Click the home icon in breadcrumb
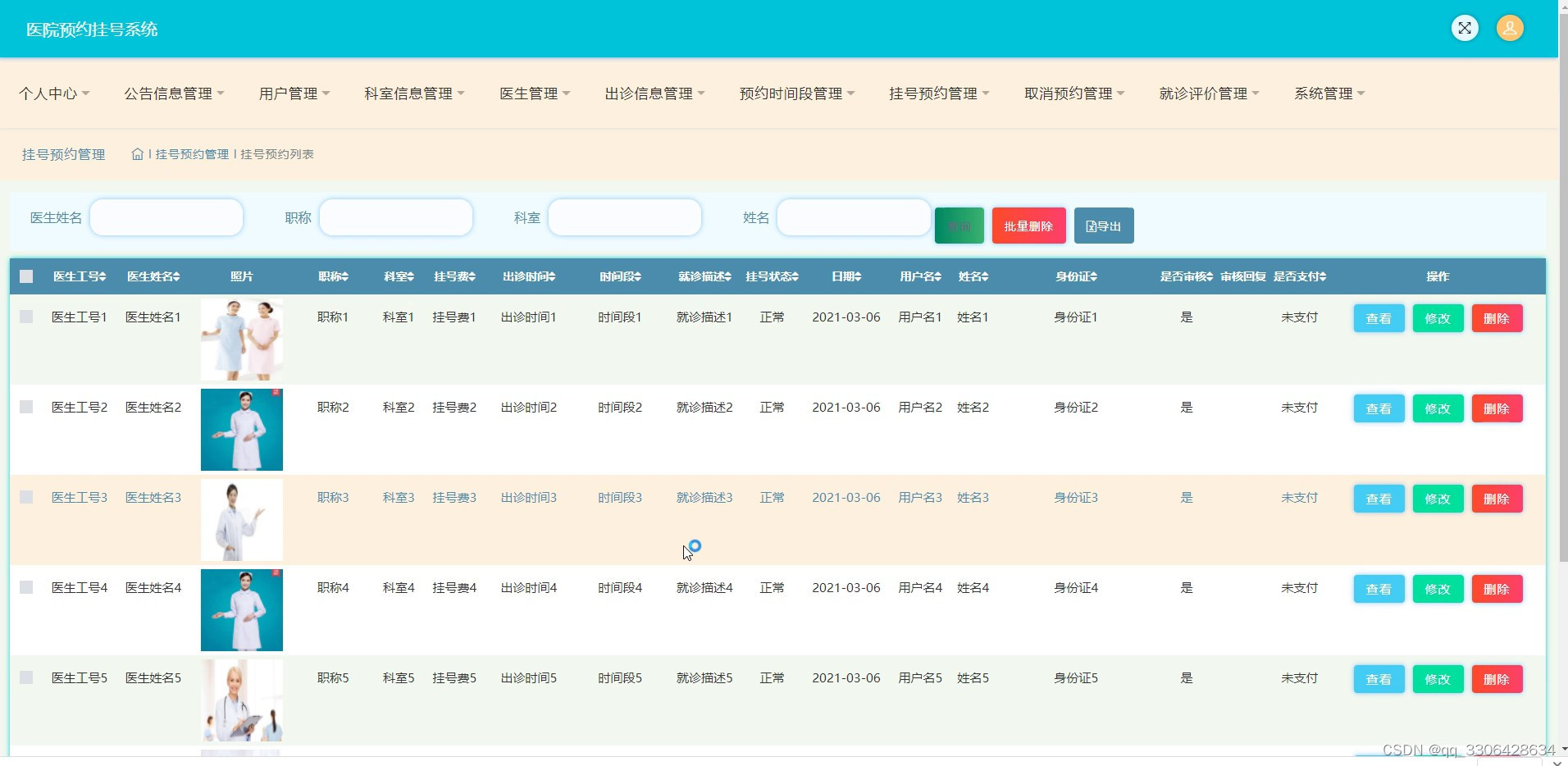Screen dimensions: 1568x766 tap(138, 154)
